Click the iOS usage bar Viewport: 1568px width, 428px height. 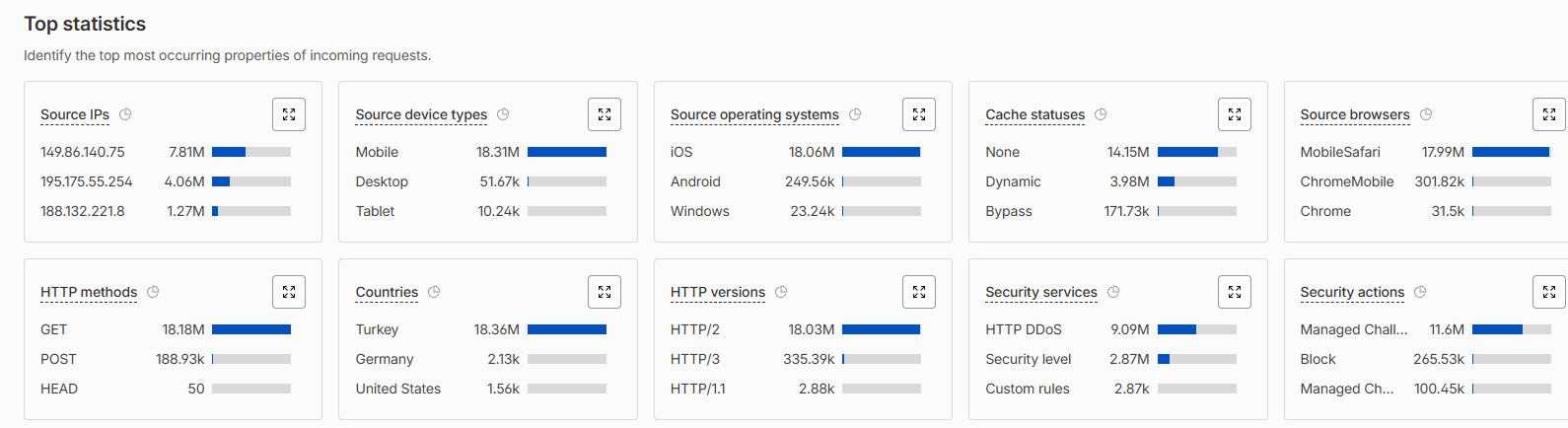882,152
